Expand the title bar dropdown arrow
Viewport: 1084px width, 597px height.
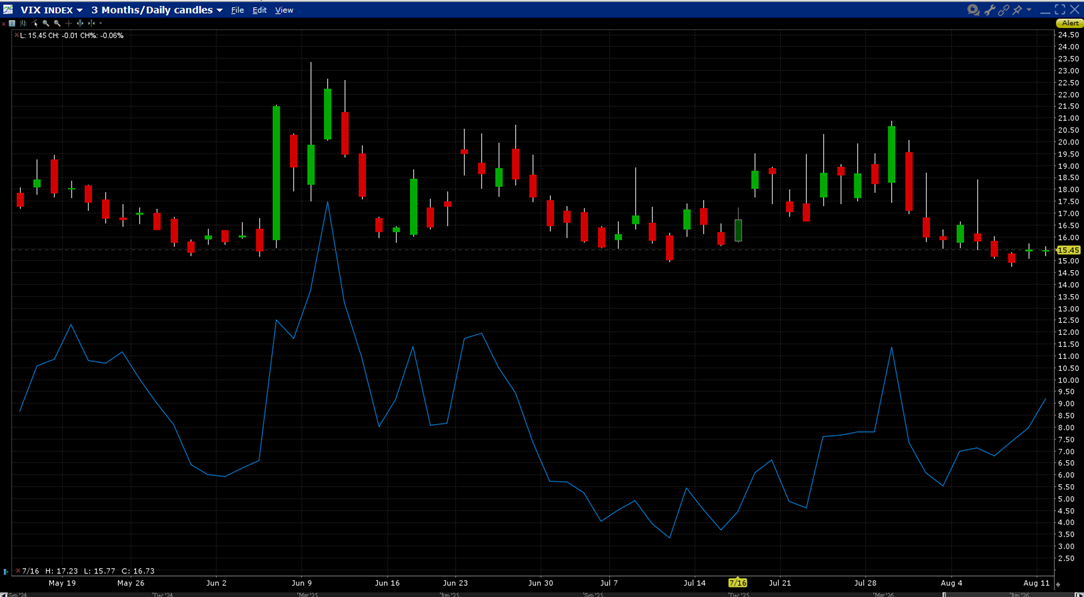(1029, 10)
